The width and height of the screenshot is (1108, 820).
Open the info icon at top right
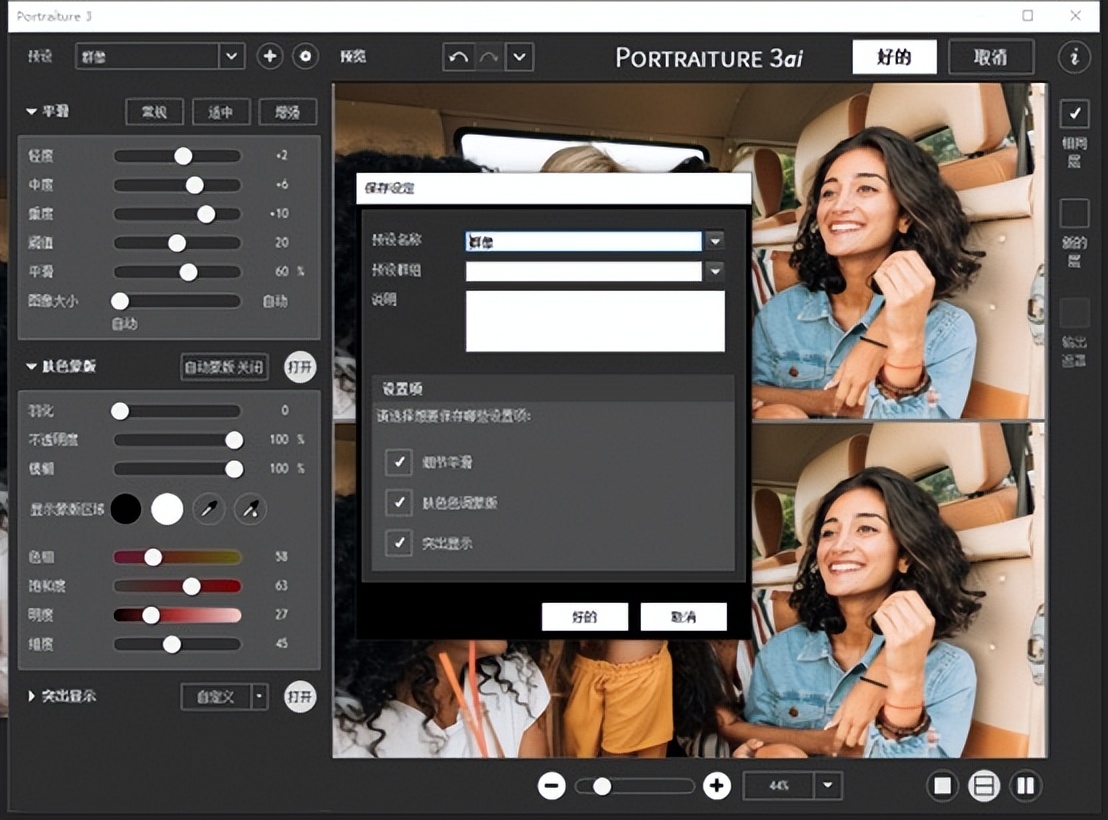[x=1074, y=56]
